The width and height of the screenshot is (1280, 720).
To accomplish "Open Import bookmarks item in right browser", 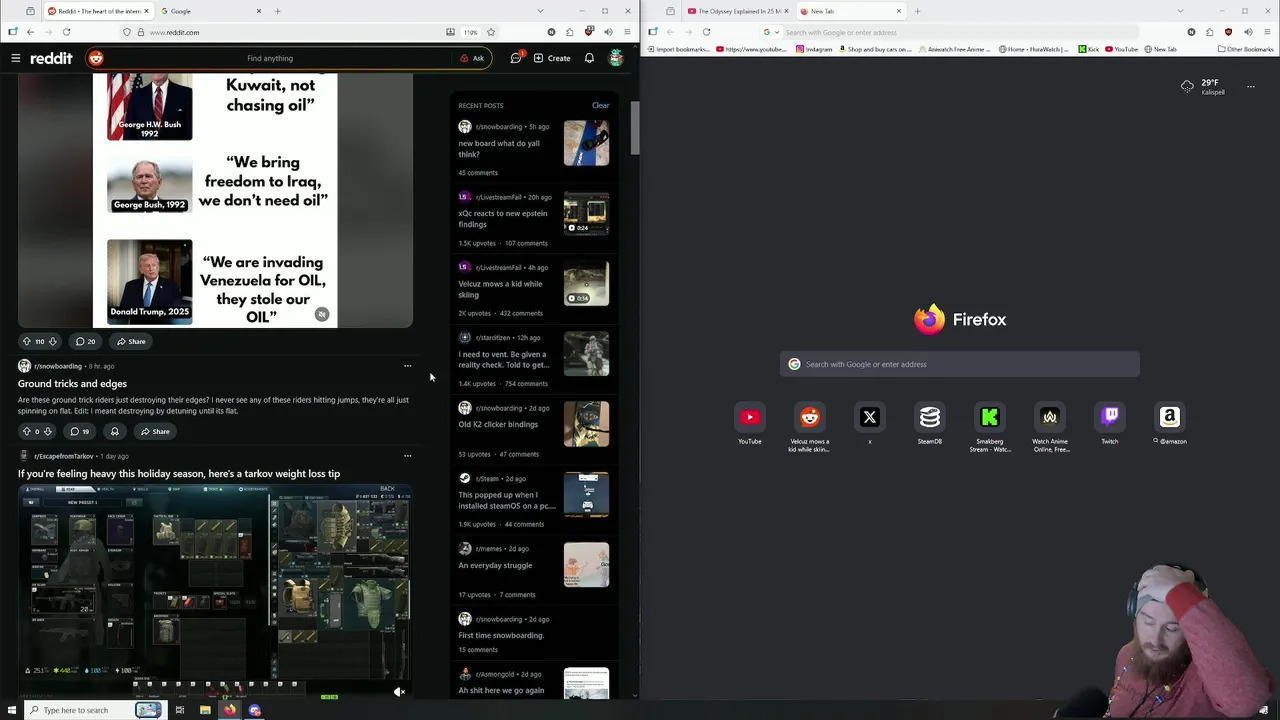I will [x=678, y=49].
